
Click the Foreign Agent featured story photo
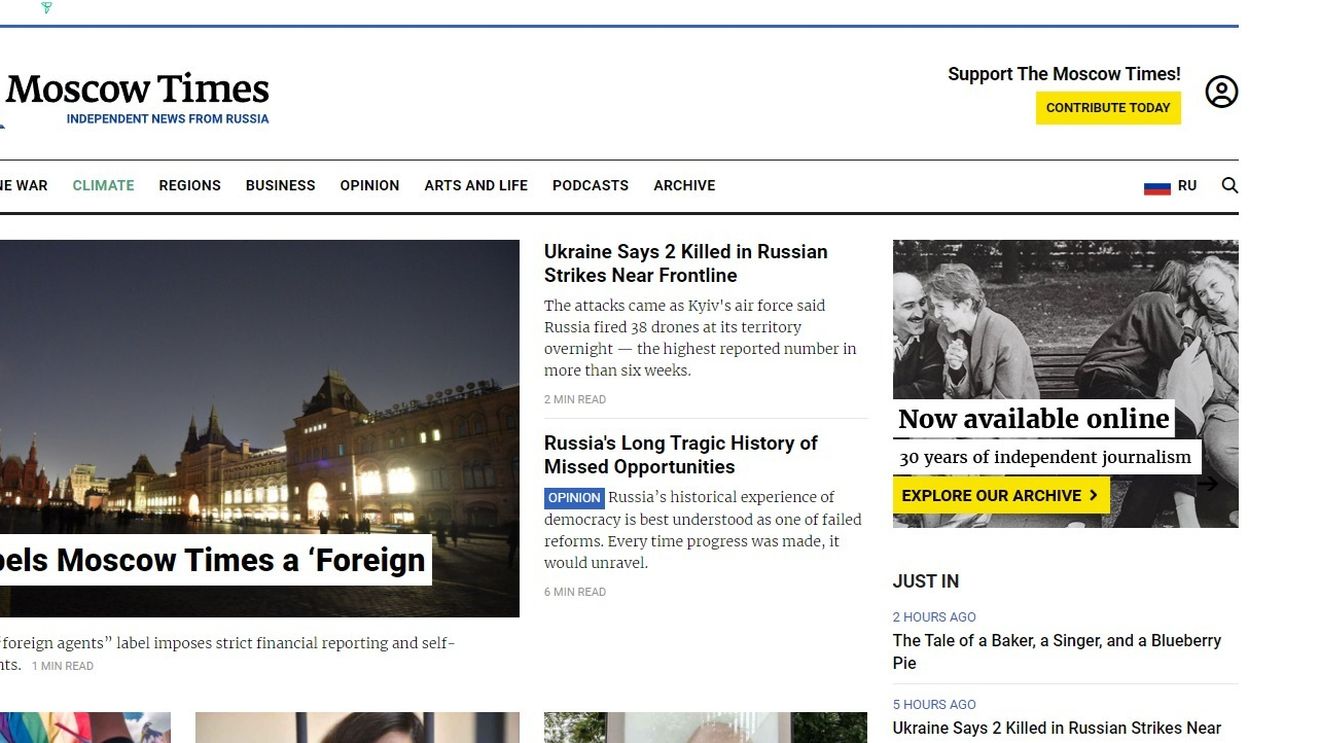click(x=260, y=420)
